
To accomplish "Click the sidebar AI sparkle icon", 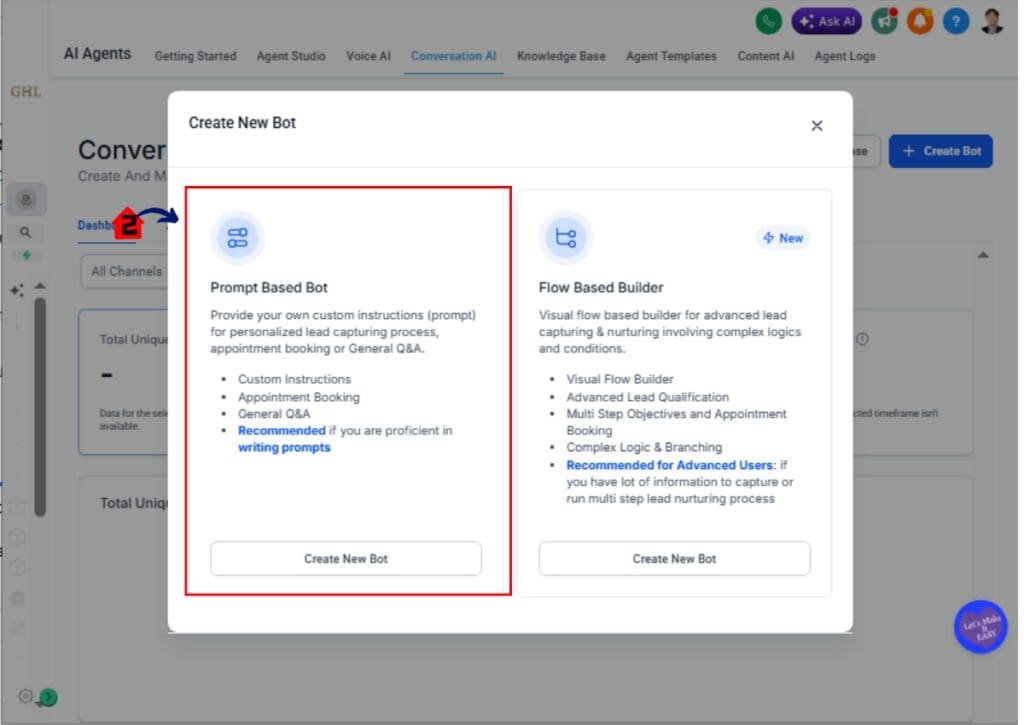I will 16,290.
